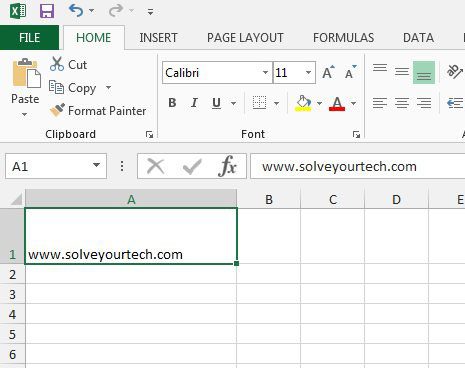Open the PAGE LAYOUT tab
The image size is (465, 368).
click(x=245, y=38)
